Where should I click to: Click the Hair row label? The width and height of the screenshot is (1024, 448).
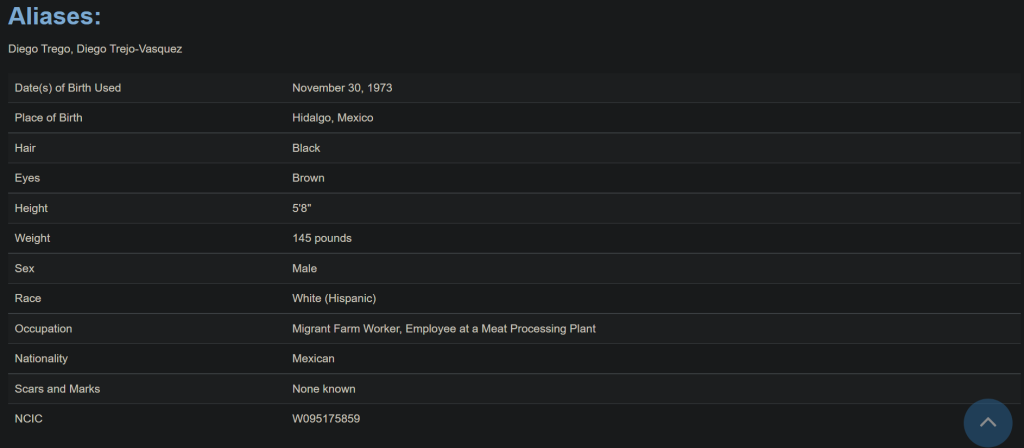coord(27,148)
